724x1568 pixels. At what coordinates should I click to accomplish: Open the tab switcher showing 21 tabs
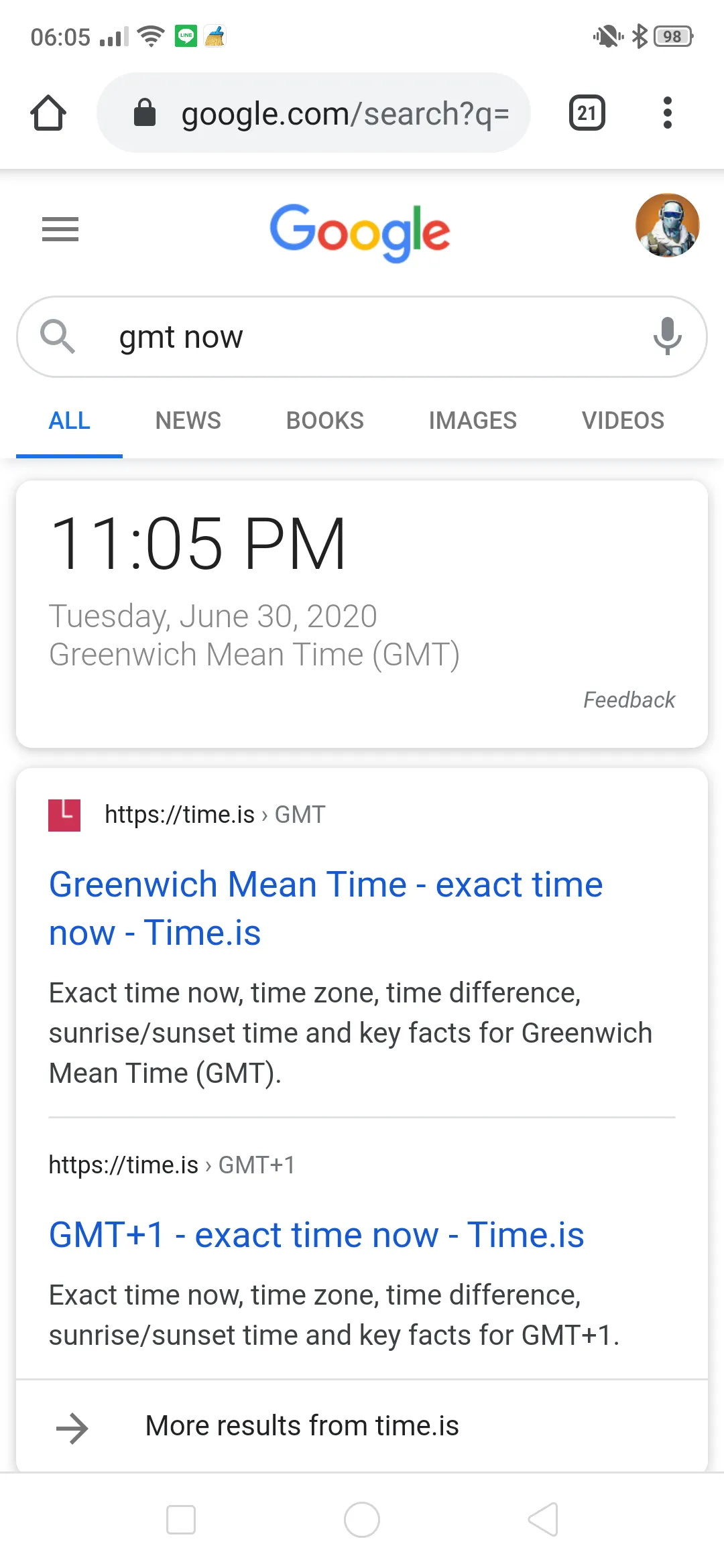point(587,113)
